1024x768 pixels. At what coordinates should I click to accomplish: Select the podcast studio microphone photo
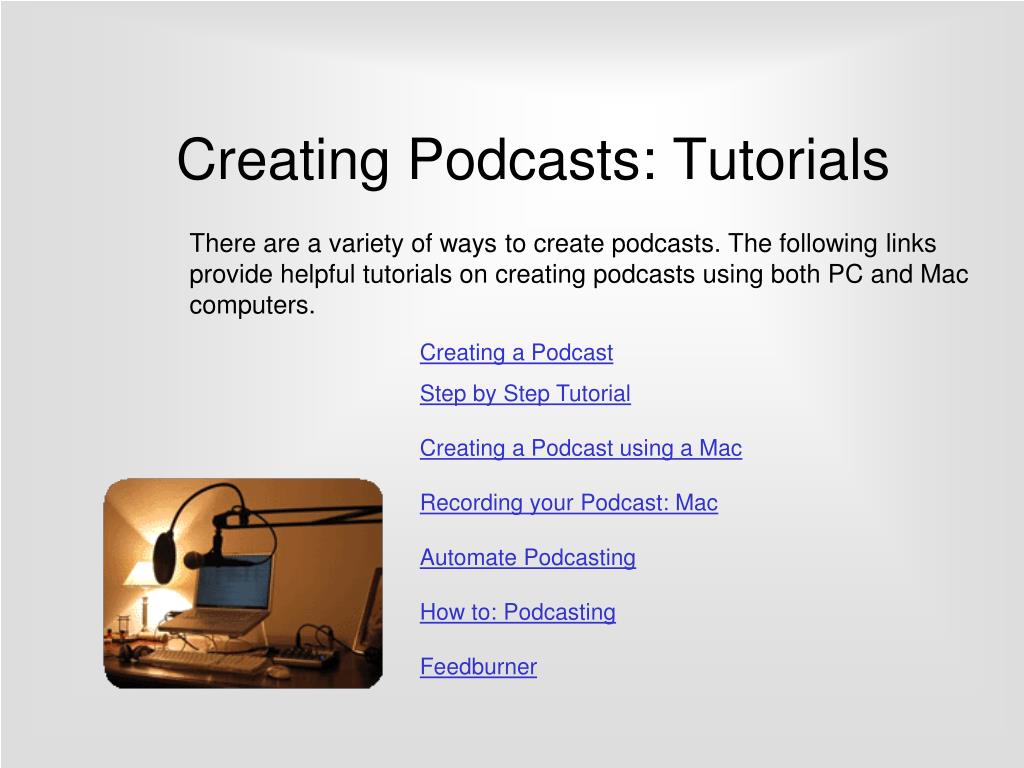pyautogui.click(x=243, y=583)
